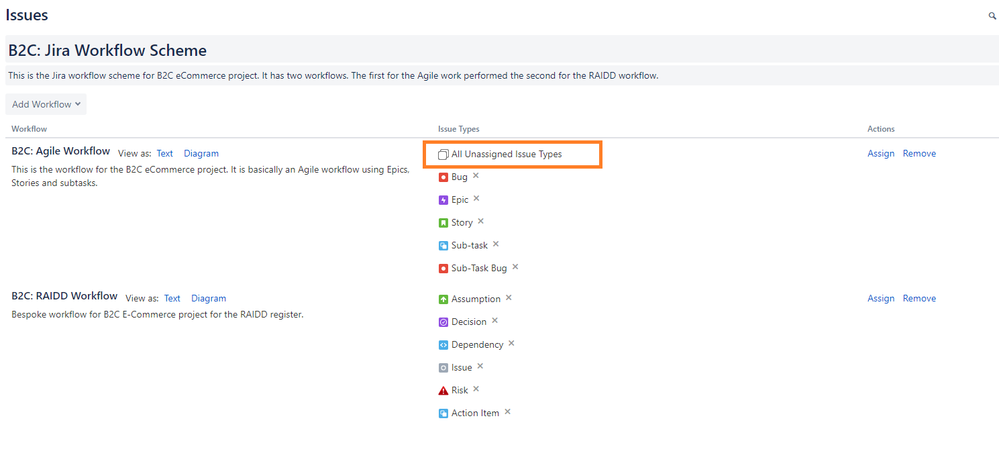View B2C: RAIDD Workflow as Text
This screenshot has width=999, height=464.
(172, 298)
